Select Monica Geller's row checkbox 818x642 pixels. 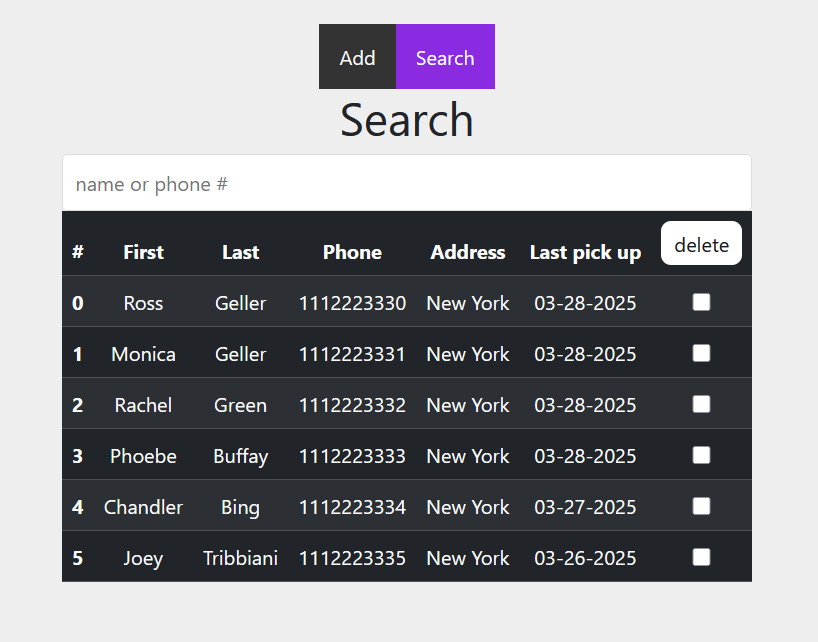coord(701,353)
